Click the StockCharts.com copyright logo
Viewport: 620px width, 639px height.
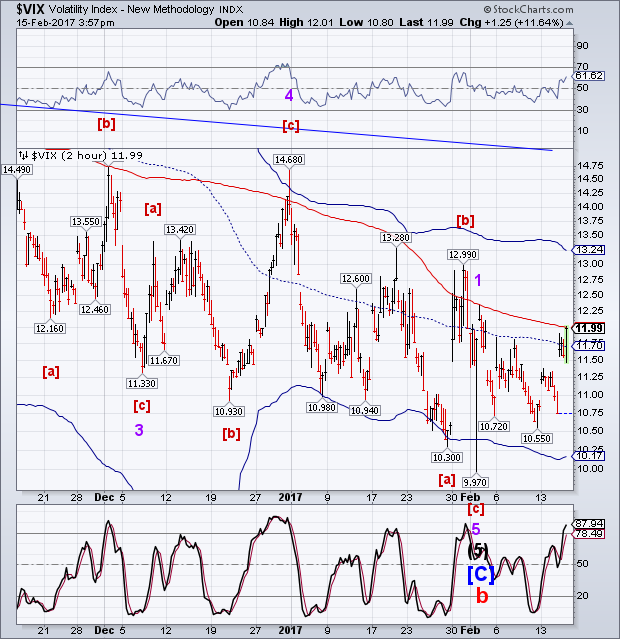pos(528,9)
